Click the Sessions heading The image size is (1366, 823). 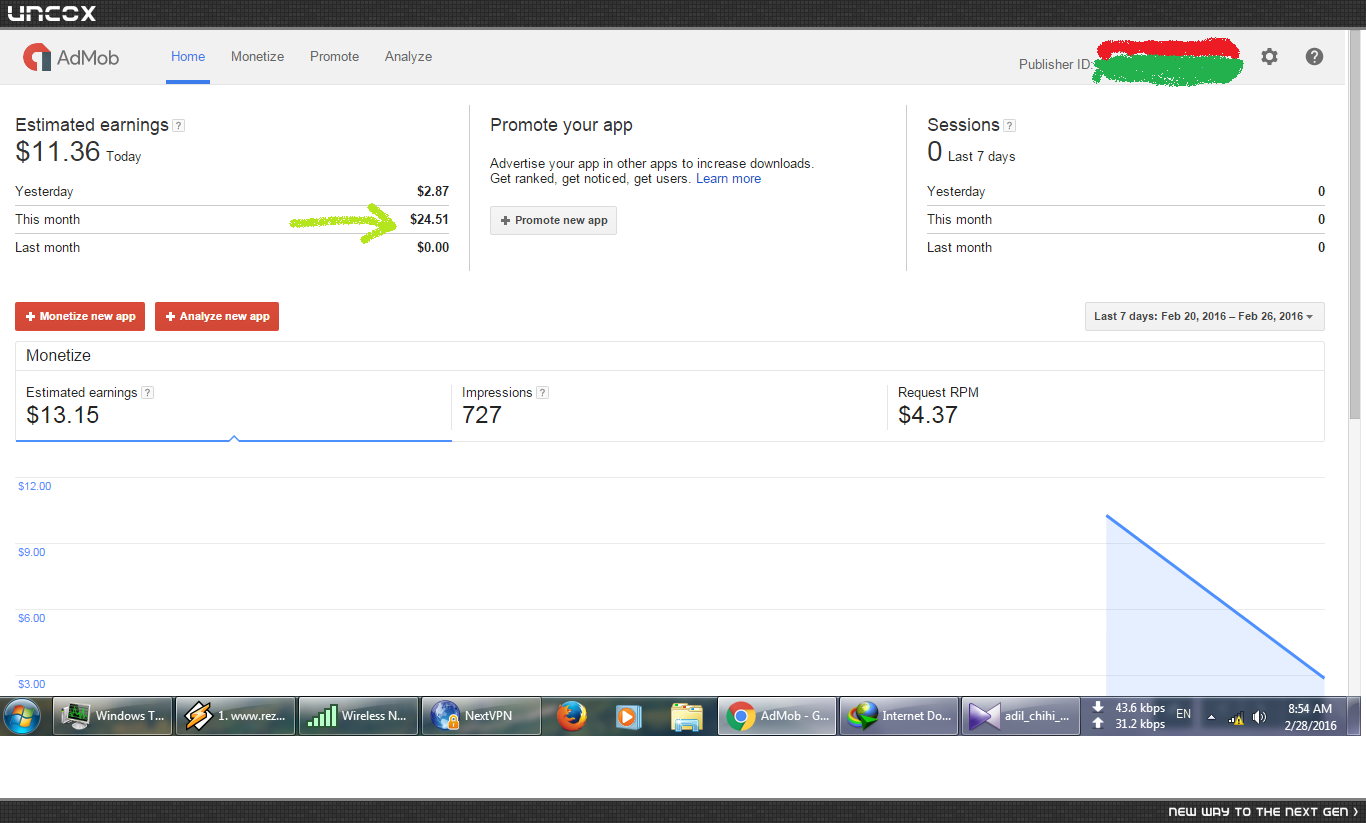tap(963, 125)
